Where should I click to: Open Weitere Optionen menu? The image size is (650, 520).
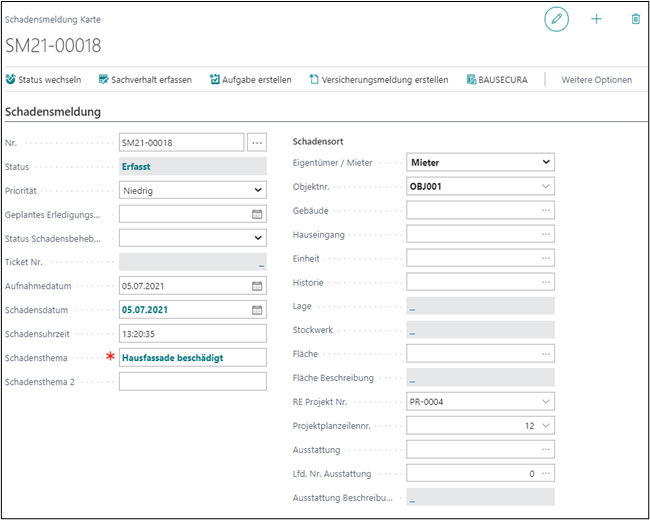pyautogui.click(x=596, y=80)
